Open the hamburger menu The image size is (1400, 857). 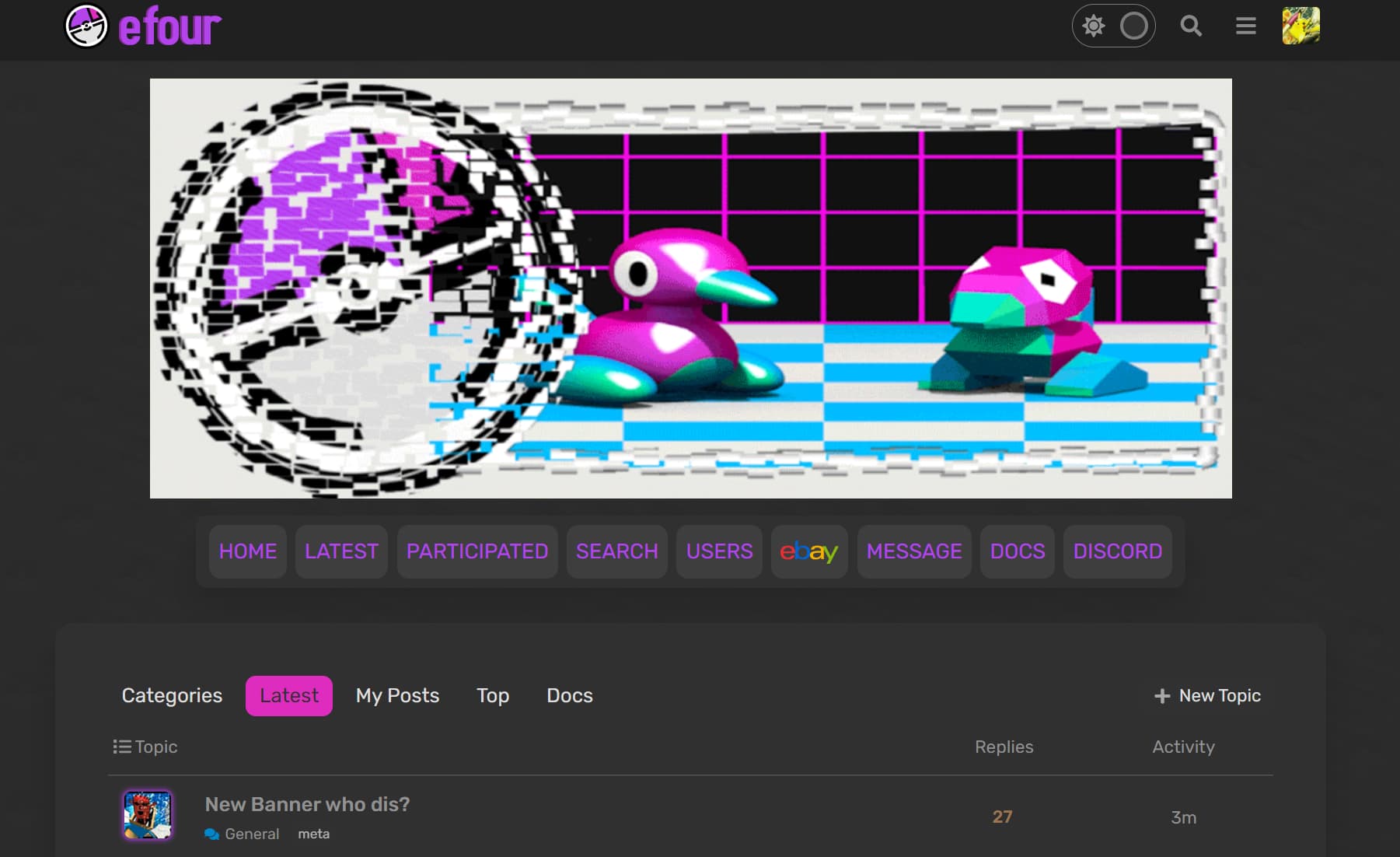tap(1246, 26)
